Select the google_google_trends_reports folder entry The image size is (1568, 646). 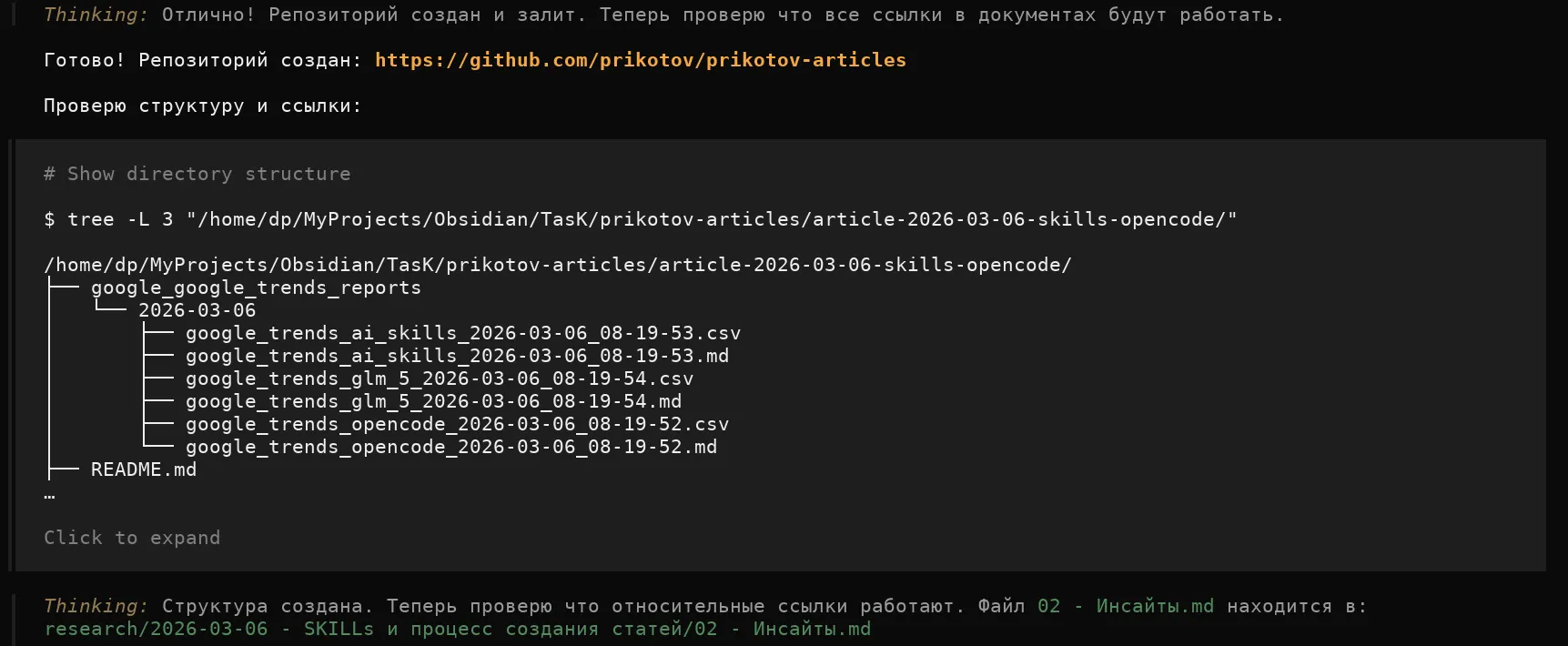256,288
